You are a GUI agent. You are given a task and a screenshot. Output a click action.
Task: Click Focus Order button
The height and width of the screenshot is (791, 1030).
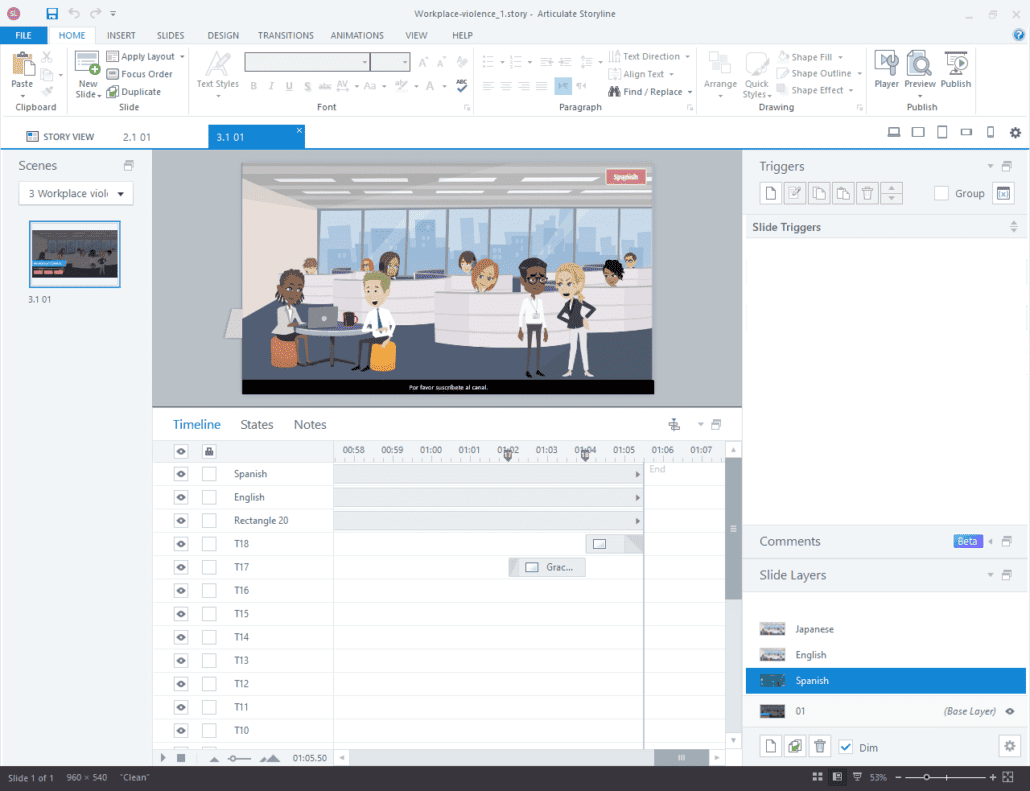pos(139,74)
